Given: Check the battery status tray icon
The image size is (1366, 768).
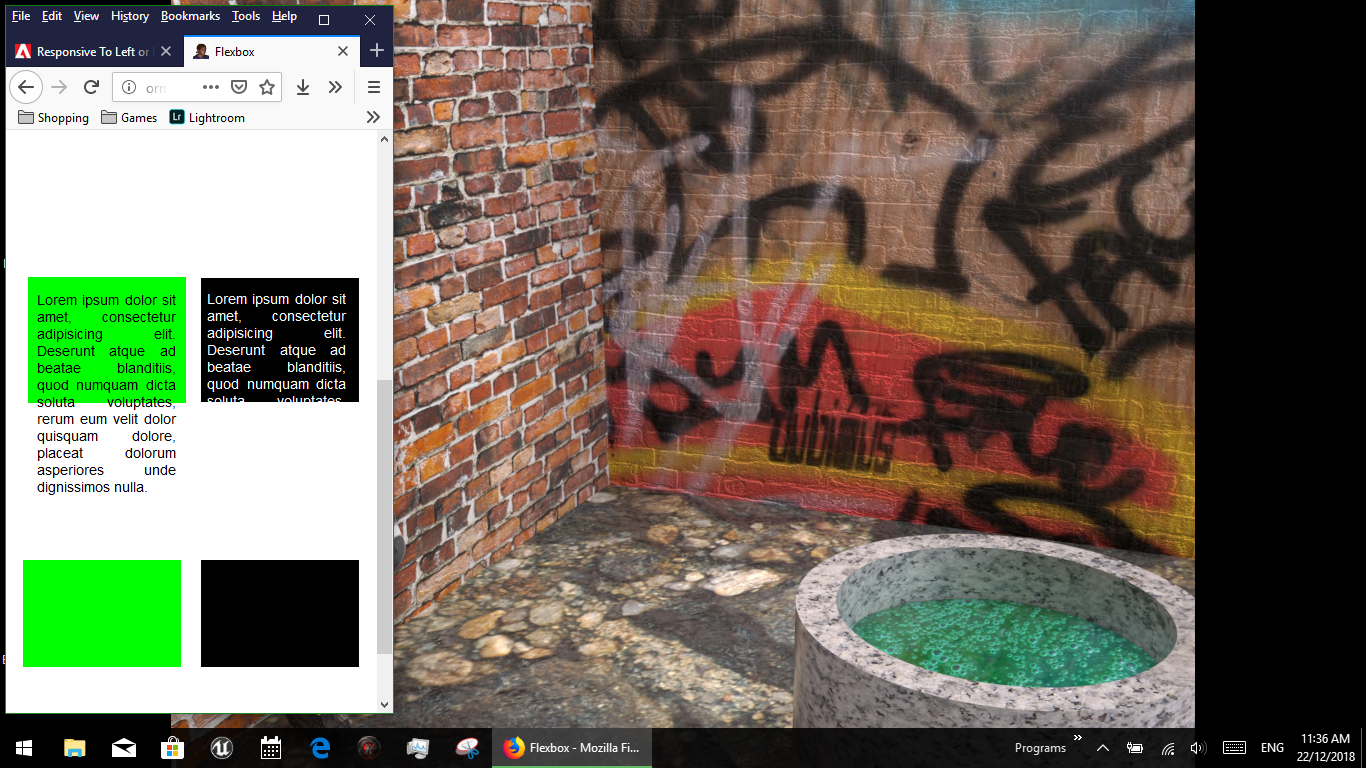Looking at the screenshot, I should pos(1135,748).
